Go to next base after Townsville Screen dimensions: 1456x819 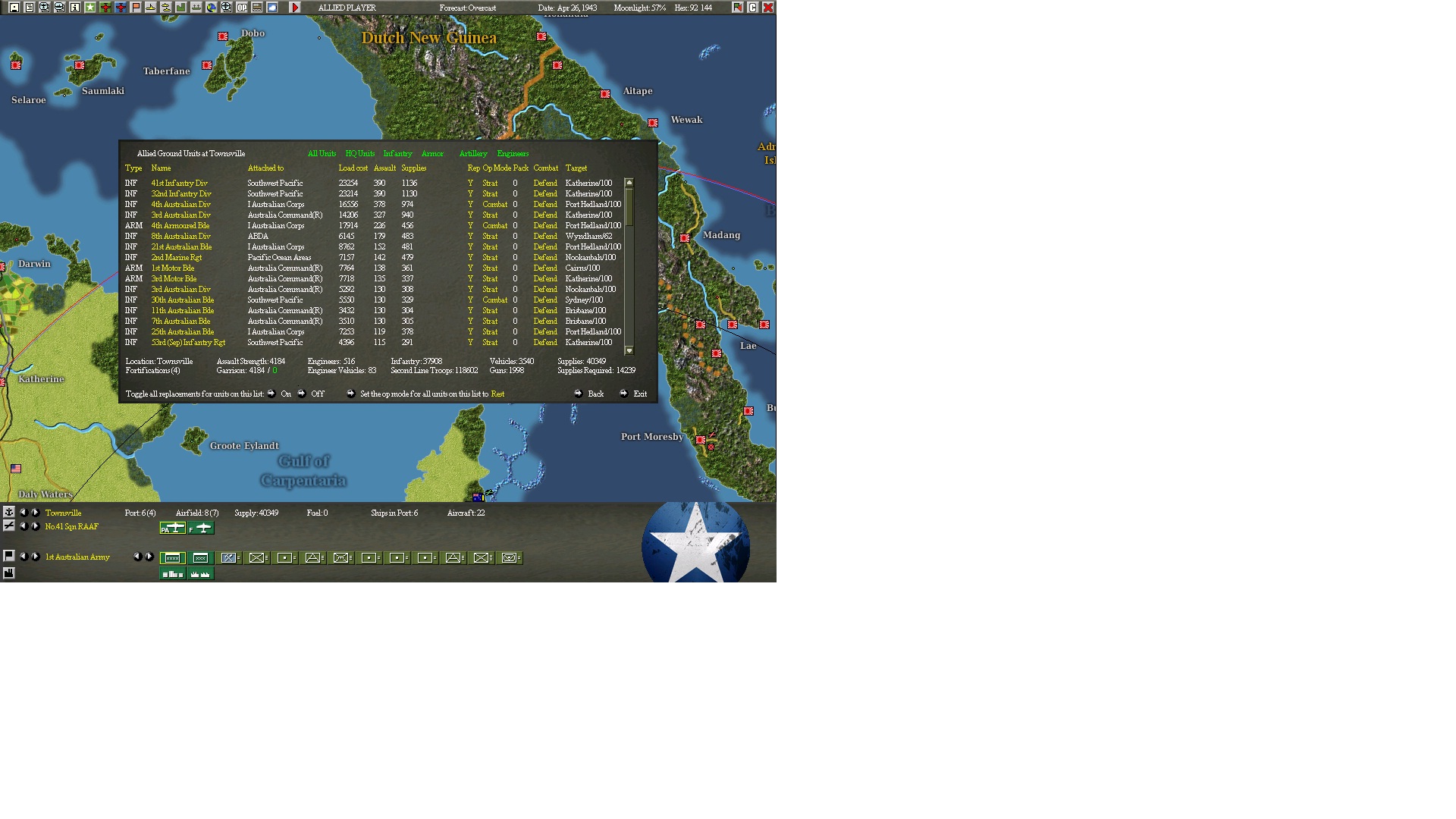[x=35, y=513]
